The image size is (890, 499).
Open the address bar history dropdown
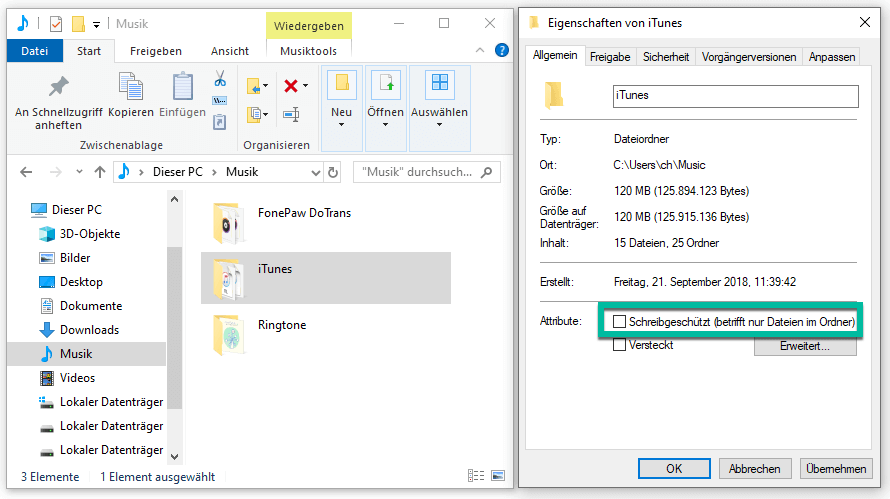tap(316, 173)
